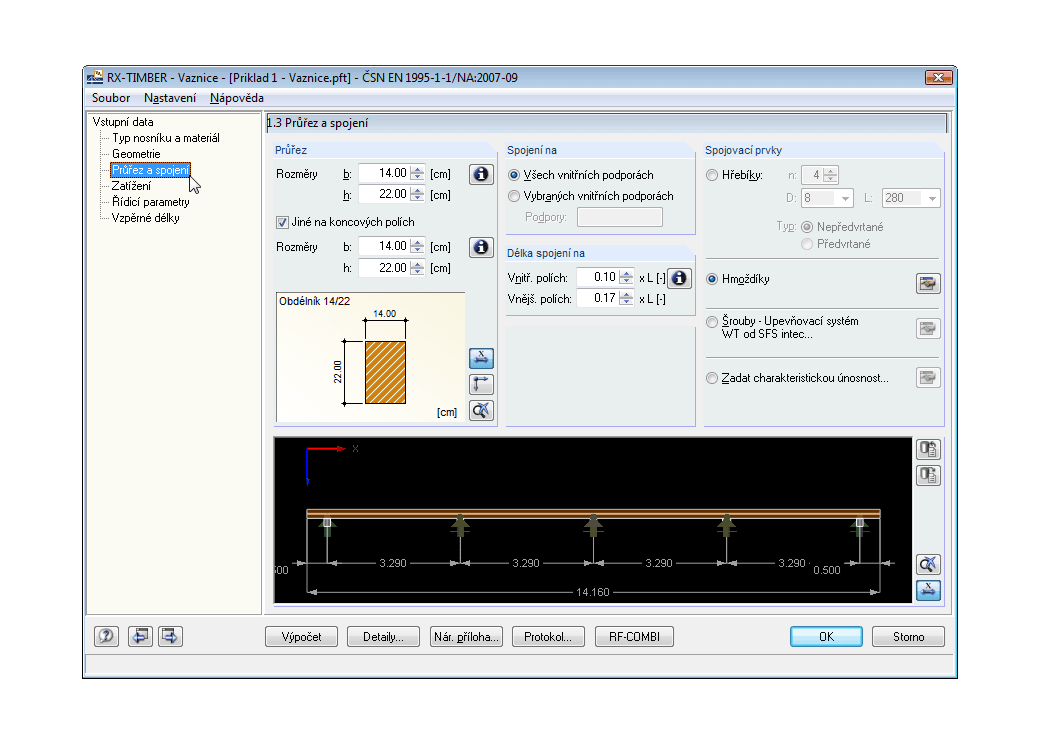The height and width of the screenshot is (744, 1040).
Task: Adjust Vnitř. polích length spinner
Action: 625,277
